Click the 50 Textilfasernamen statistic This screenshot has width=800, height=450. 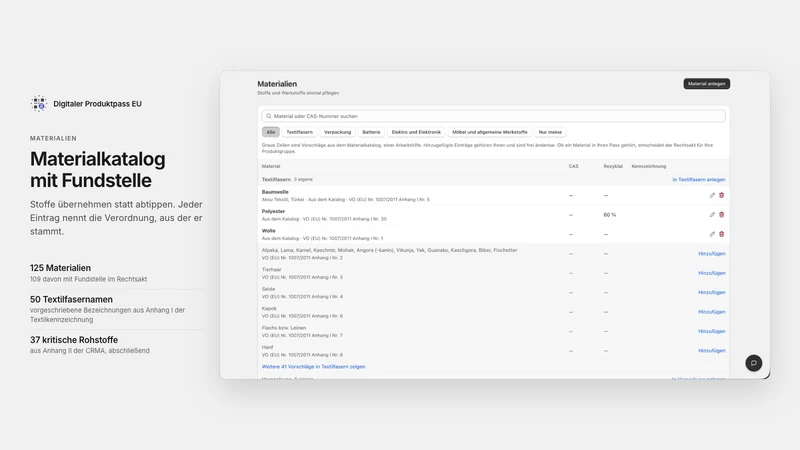pos(71,299)
